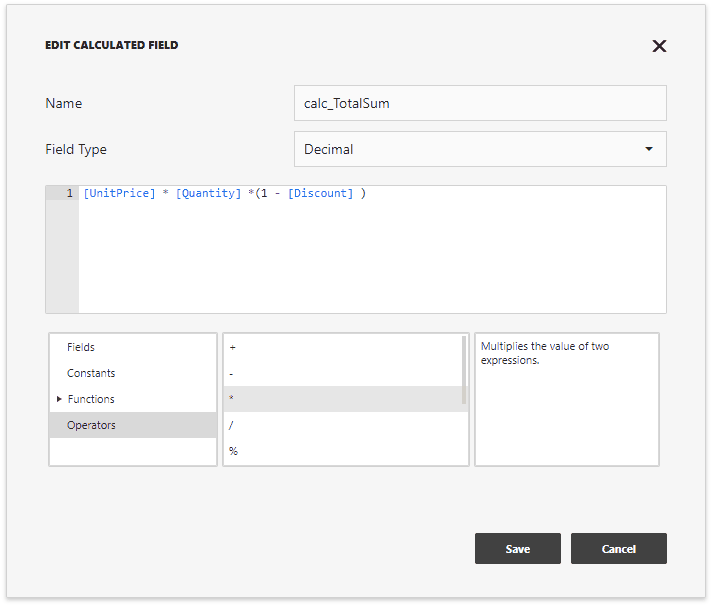Select the Functions category
The image size is (712, 606).
coord(91,399)
